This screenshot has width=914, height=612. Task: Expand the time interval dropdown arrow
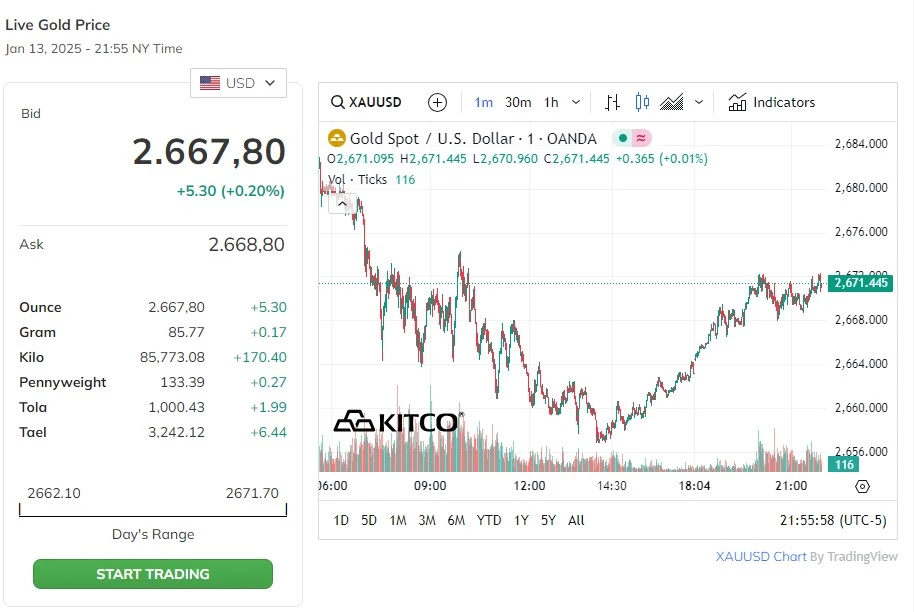(x=576, y=102)
